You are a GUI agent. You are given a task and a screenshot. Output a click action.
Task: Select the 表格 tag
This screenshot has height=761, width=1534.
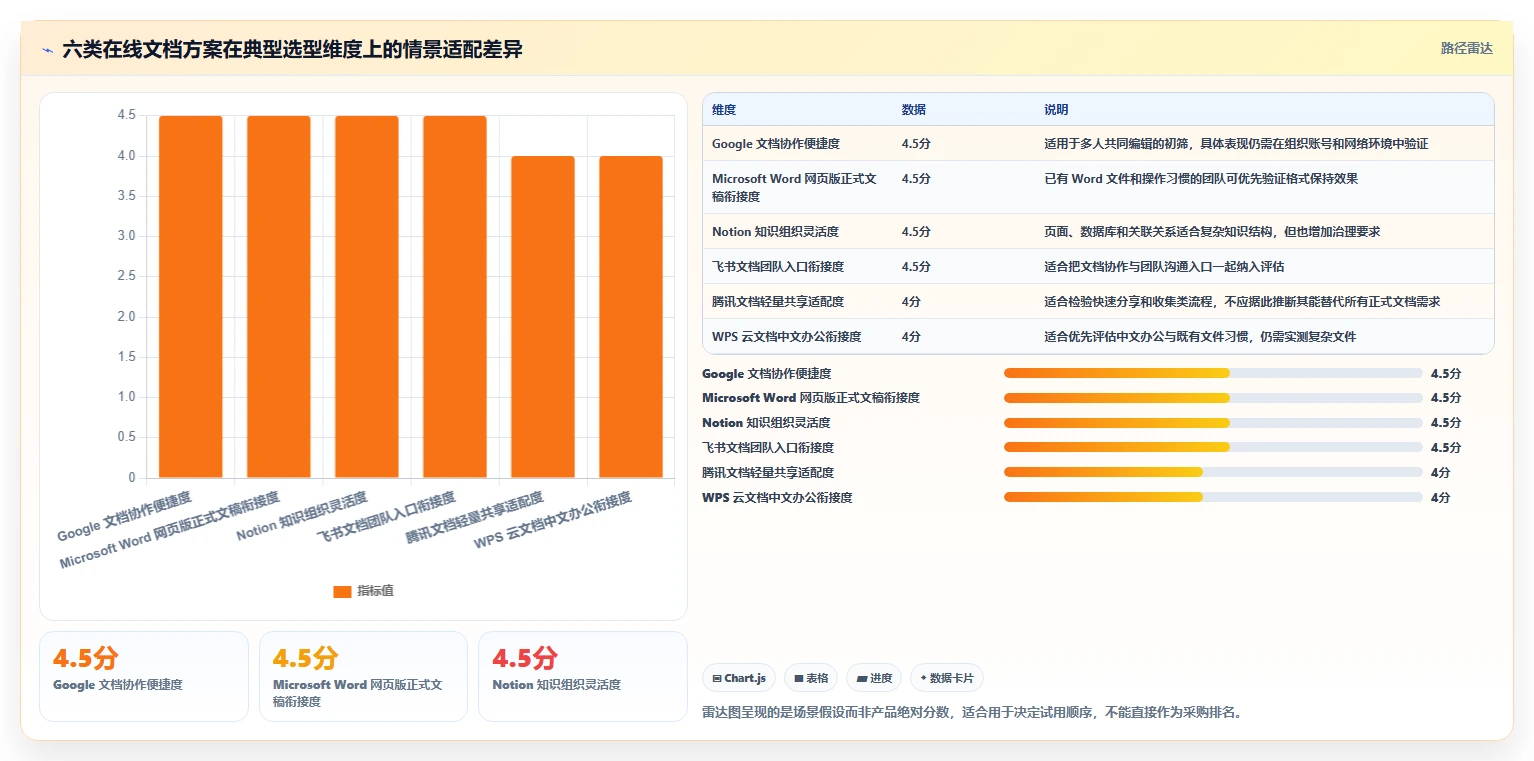(x=811, y=678)
